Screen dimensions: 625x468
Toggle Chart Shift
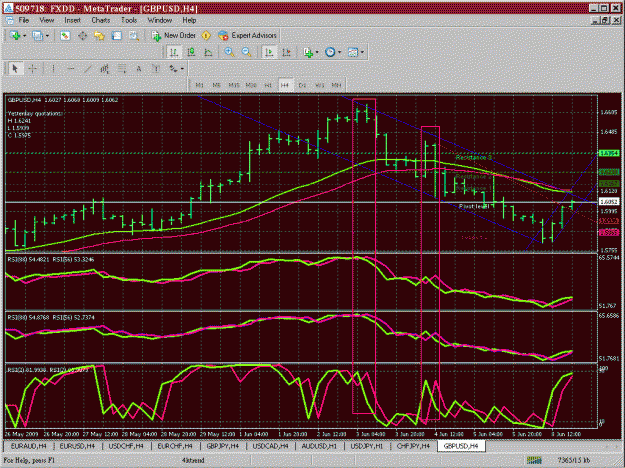click(287, 52)
